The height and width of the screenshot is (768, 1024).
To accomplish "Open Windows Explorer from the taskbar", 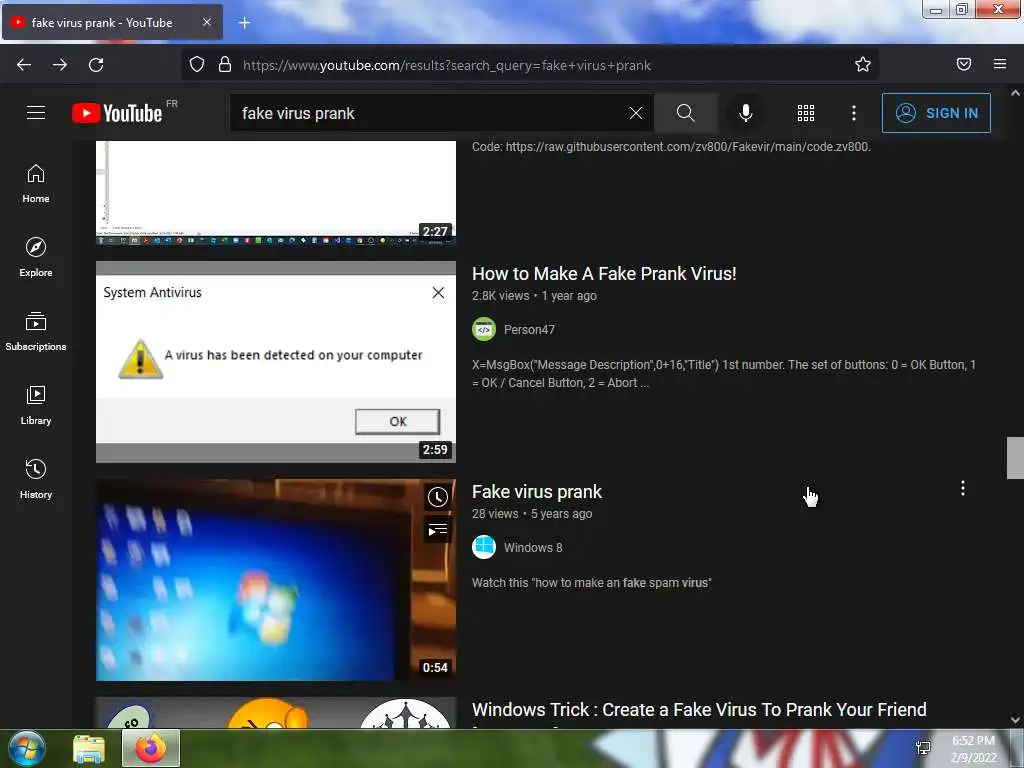I will click(x=89, y=748).
